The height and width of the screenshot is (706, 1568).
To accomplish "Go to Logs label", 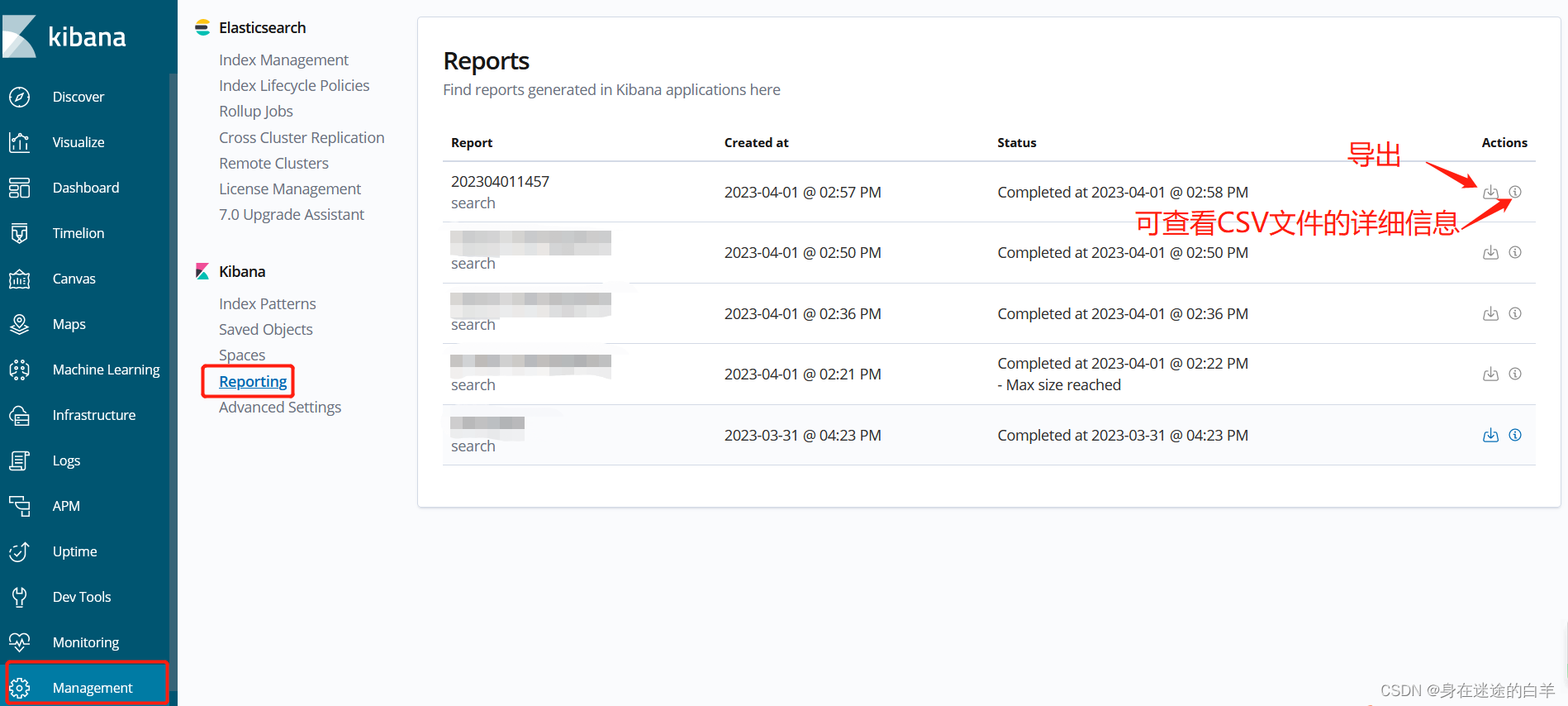I will [67, 460].
